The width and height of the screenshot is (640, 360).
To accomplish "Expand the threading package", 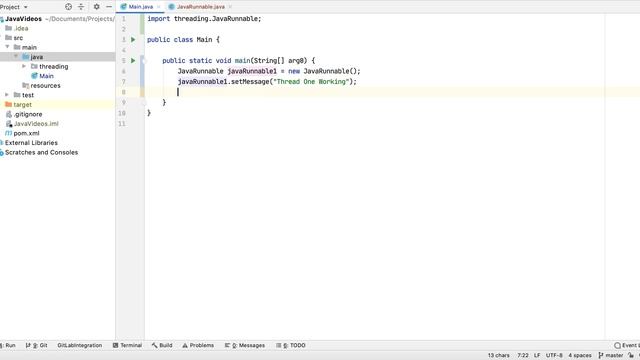I will click(24, 66).
